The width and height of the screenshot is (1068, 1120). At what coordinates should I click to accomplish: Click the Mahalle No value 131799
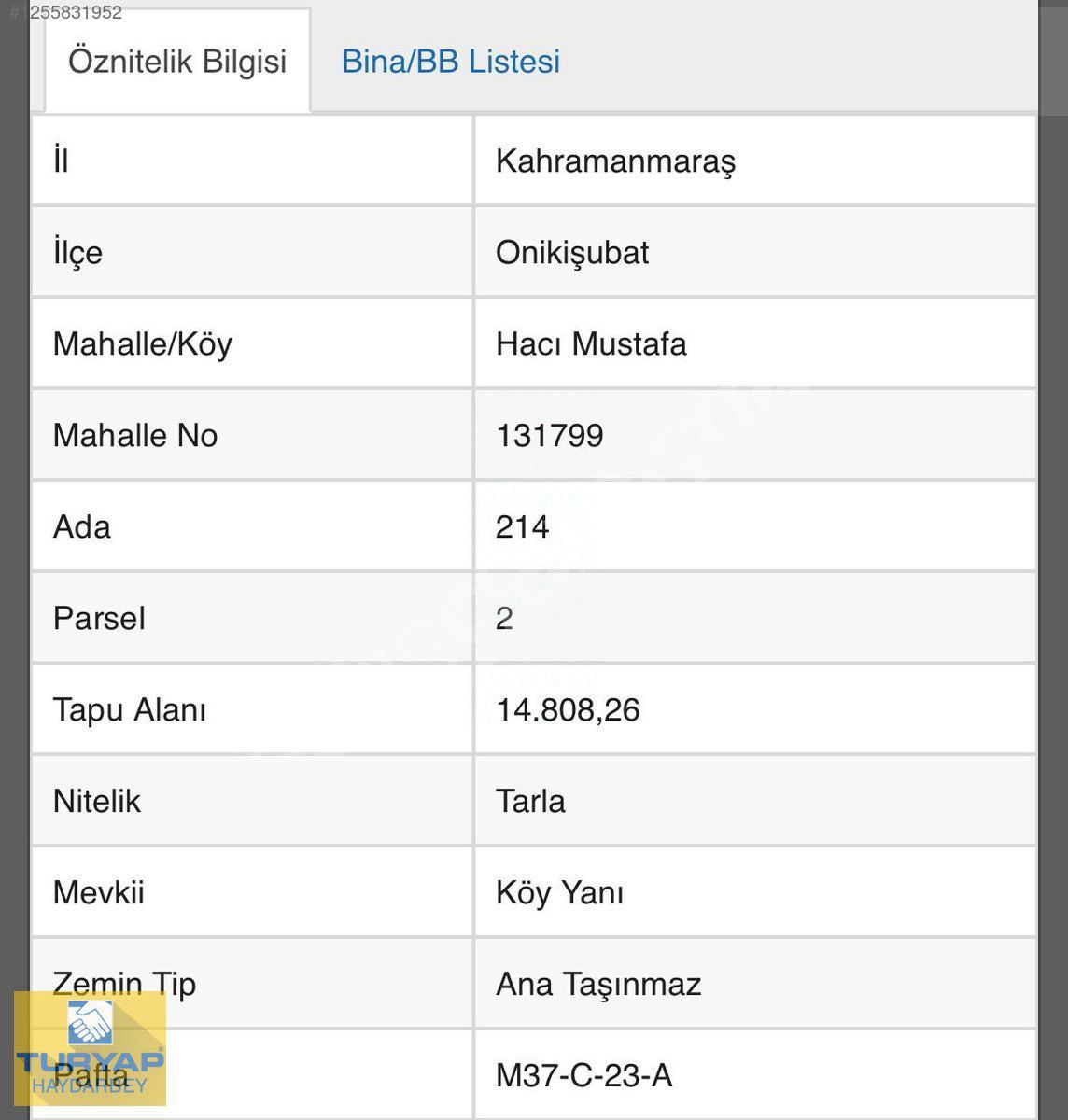point(550,435)
